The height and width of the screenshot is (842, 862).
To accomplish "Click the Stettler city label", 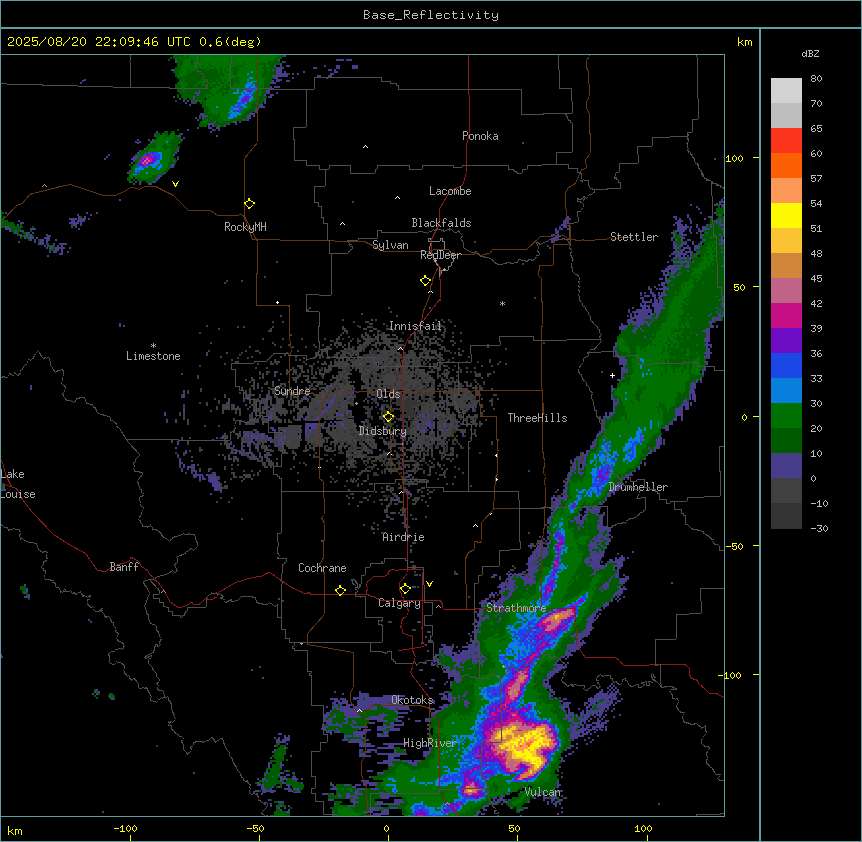I will pyautogui.click(x=634, y=237).
